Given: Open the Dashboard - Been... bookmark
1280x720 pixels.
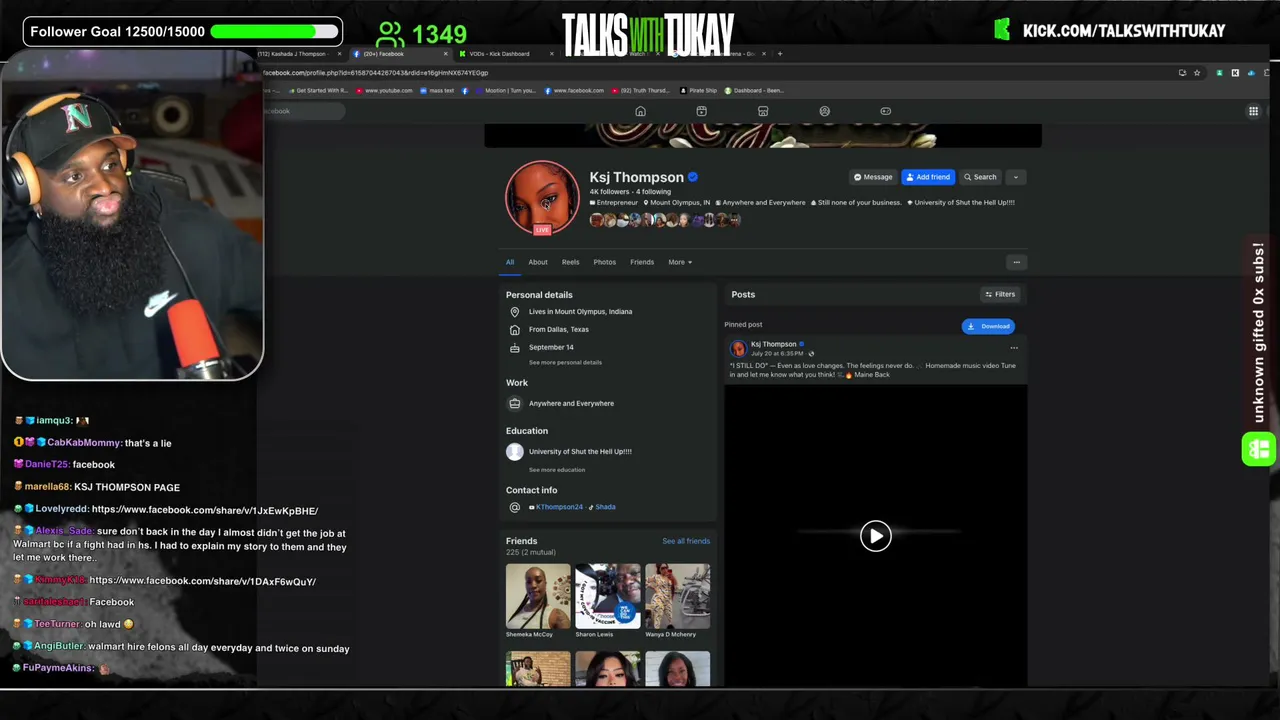Looking at the screenshot, I should pos(754,90).
